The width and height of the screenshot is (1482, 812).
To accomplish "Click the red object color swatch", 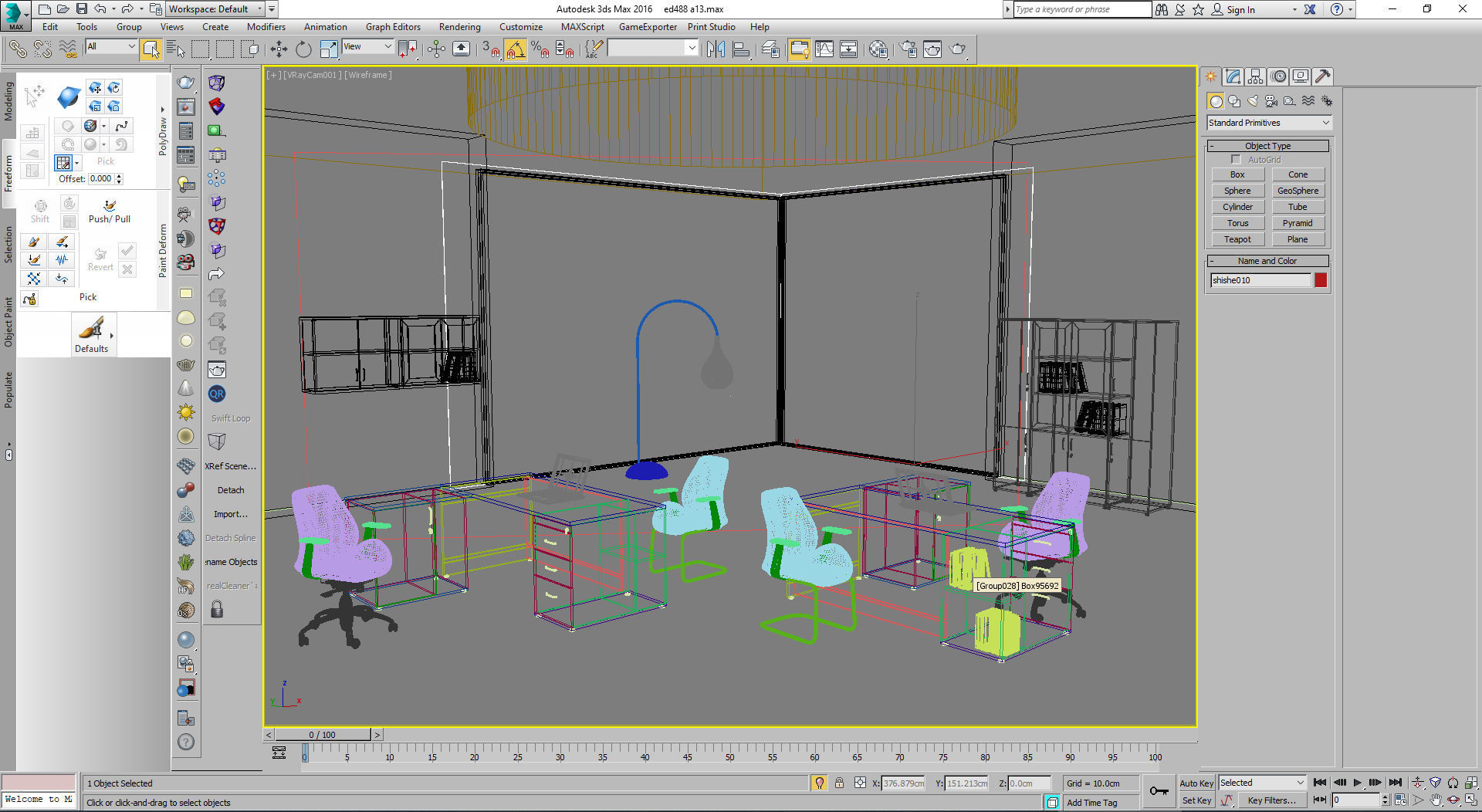I will (x=1321, y=280).
